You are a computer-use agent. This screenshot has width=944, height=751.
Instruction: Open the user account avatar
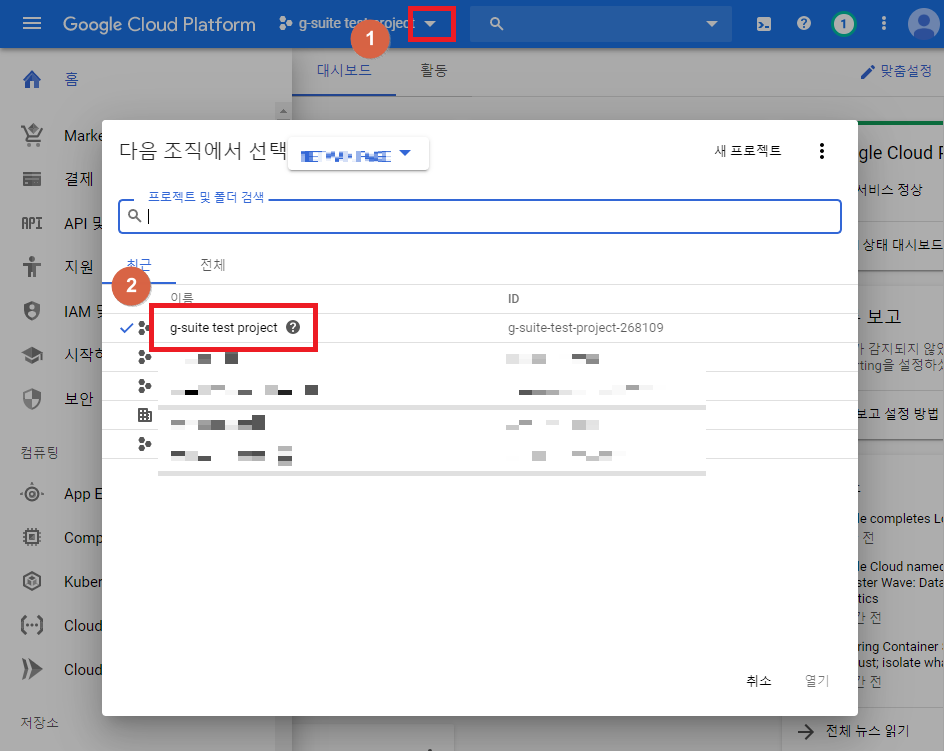(x=923, y=24)
